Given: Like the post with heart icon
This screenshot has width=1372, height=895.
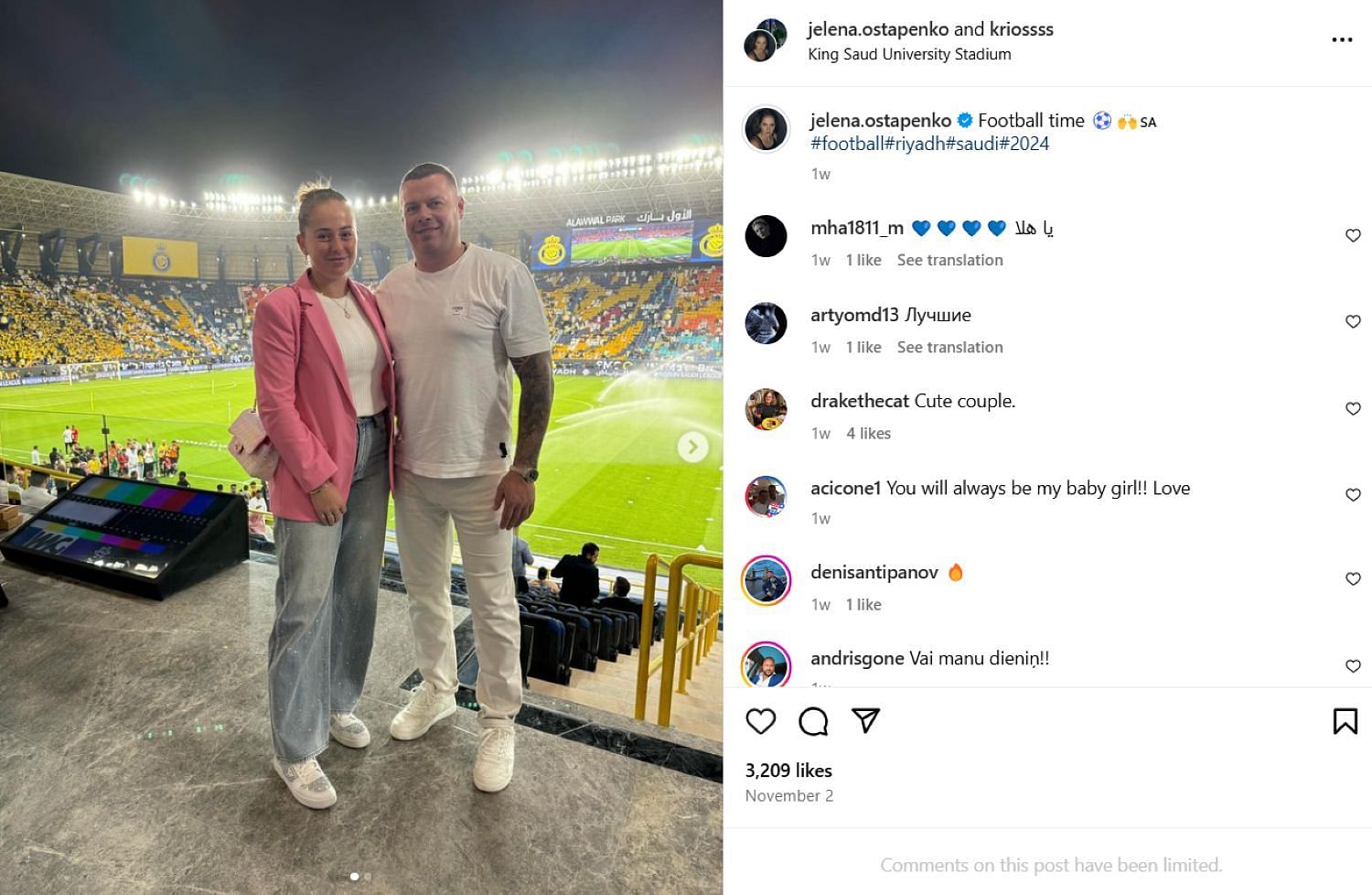Looking at the screenshot, I should point(760,721).
